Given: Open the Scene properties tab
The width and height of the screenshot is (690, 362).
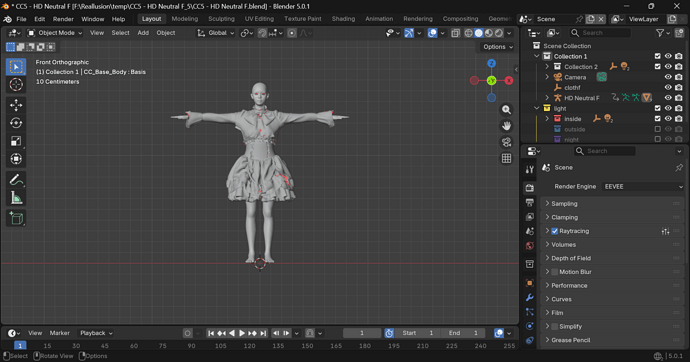Looking at the screenshot, I should coord(530,231).
